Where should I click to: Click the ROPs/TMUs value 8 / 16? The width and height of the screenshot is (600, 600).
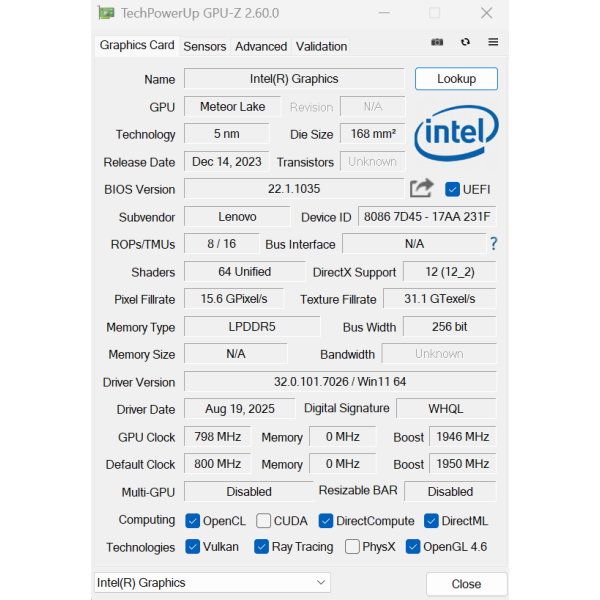(222, 244)
